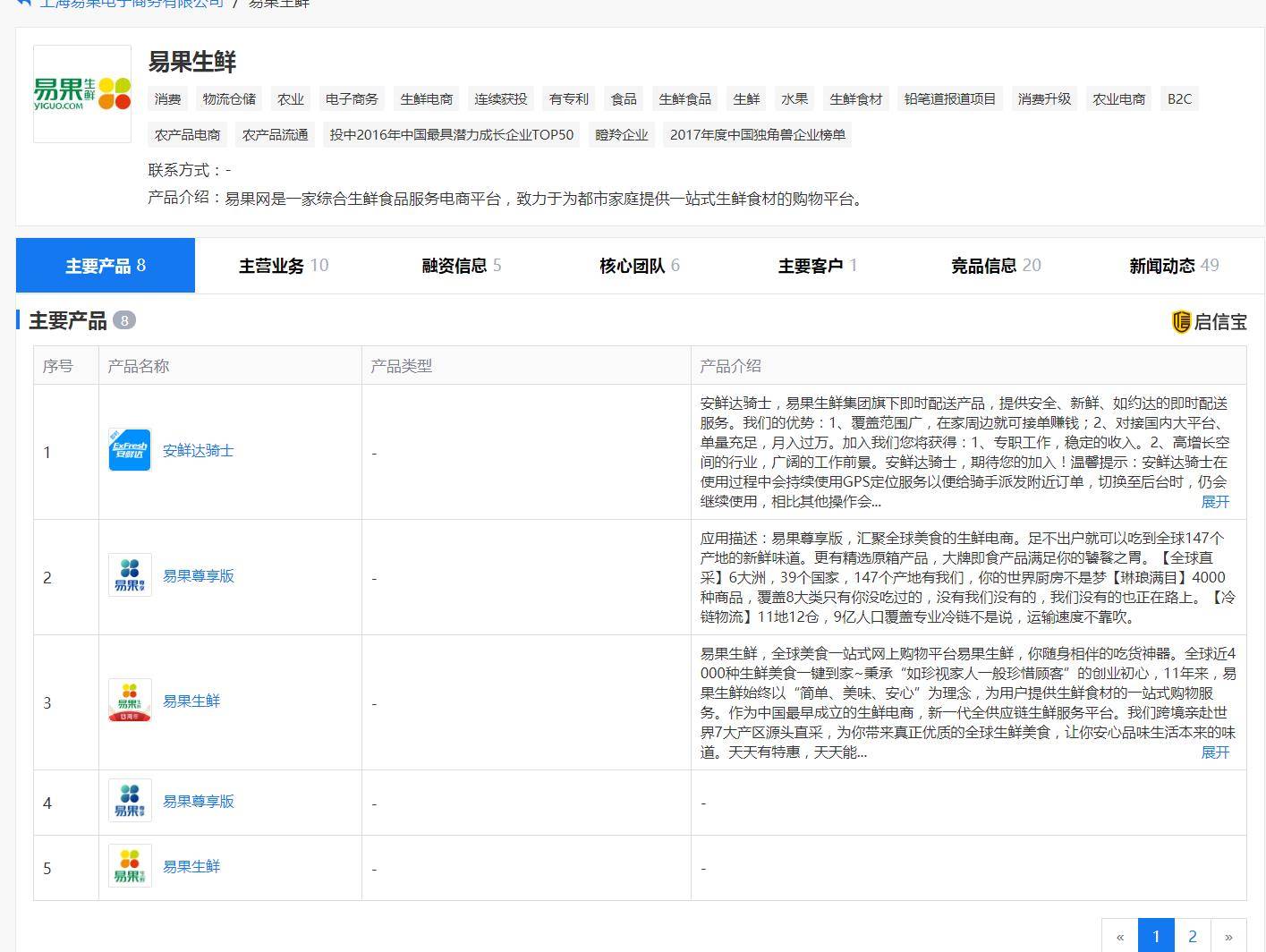Open 安鲜达骑士 product name link
Screen dimensions: 1266x952
pos(198,450)
